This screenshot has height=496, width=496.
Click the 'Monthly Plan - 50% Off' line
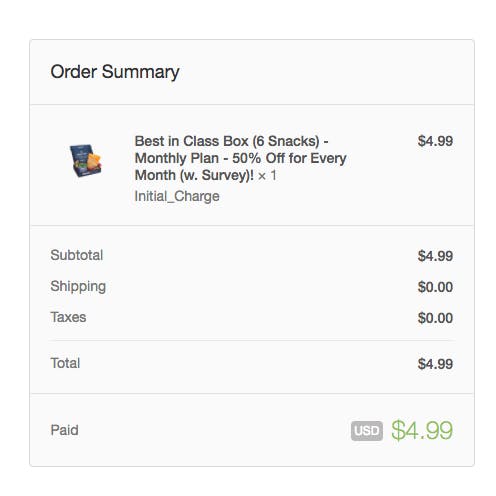[x=240, y=158]
